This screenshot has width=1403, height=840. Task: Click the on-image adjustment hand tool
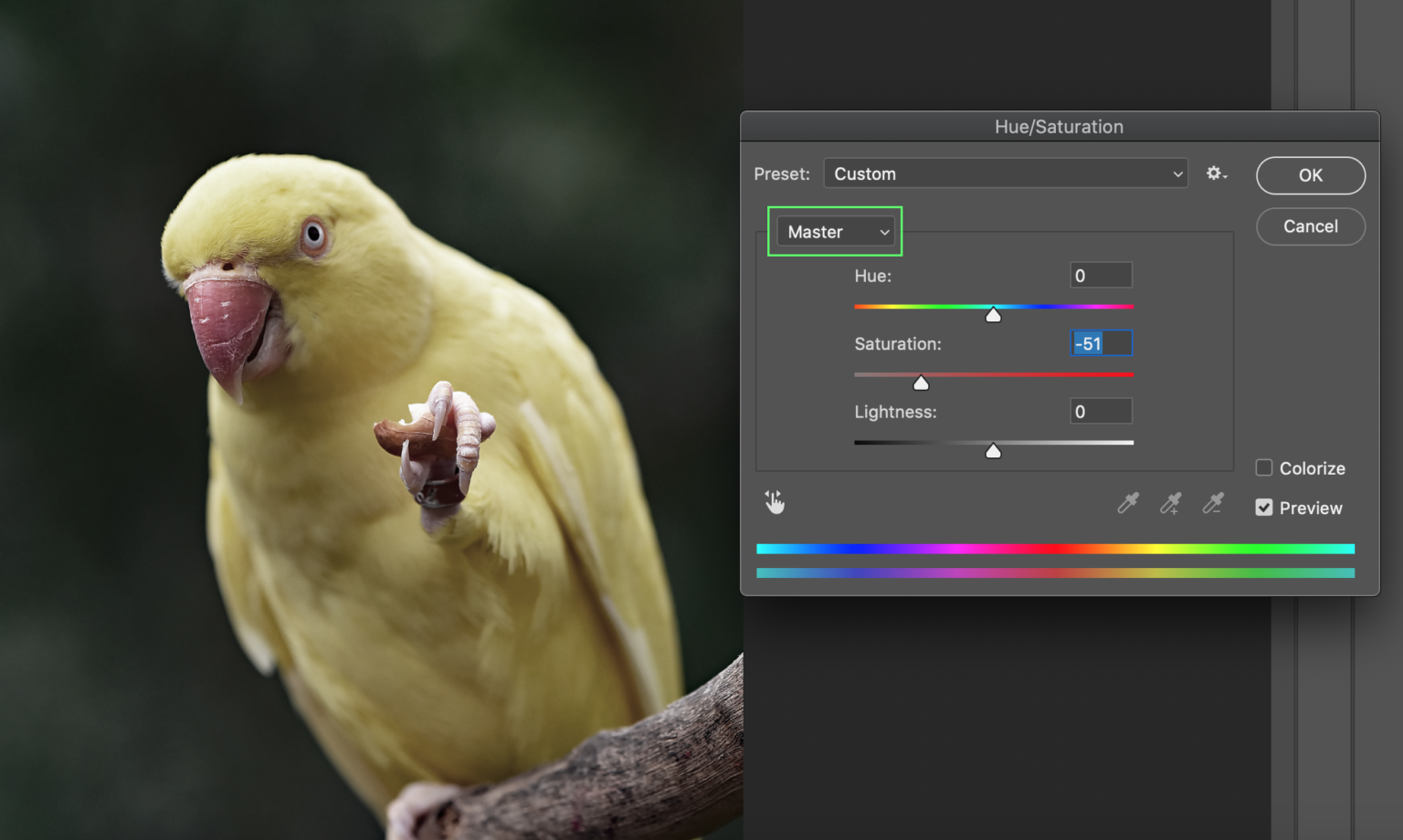[x=775, y=502]
